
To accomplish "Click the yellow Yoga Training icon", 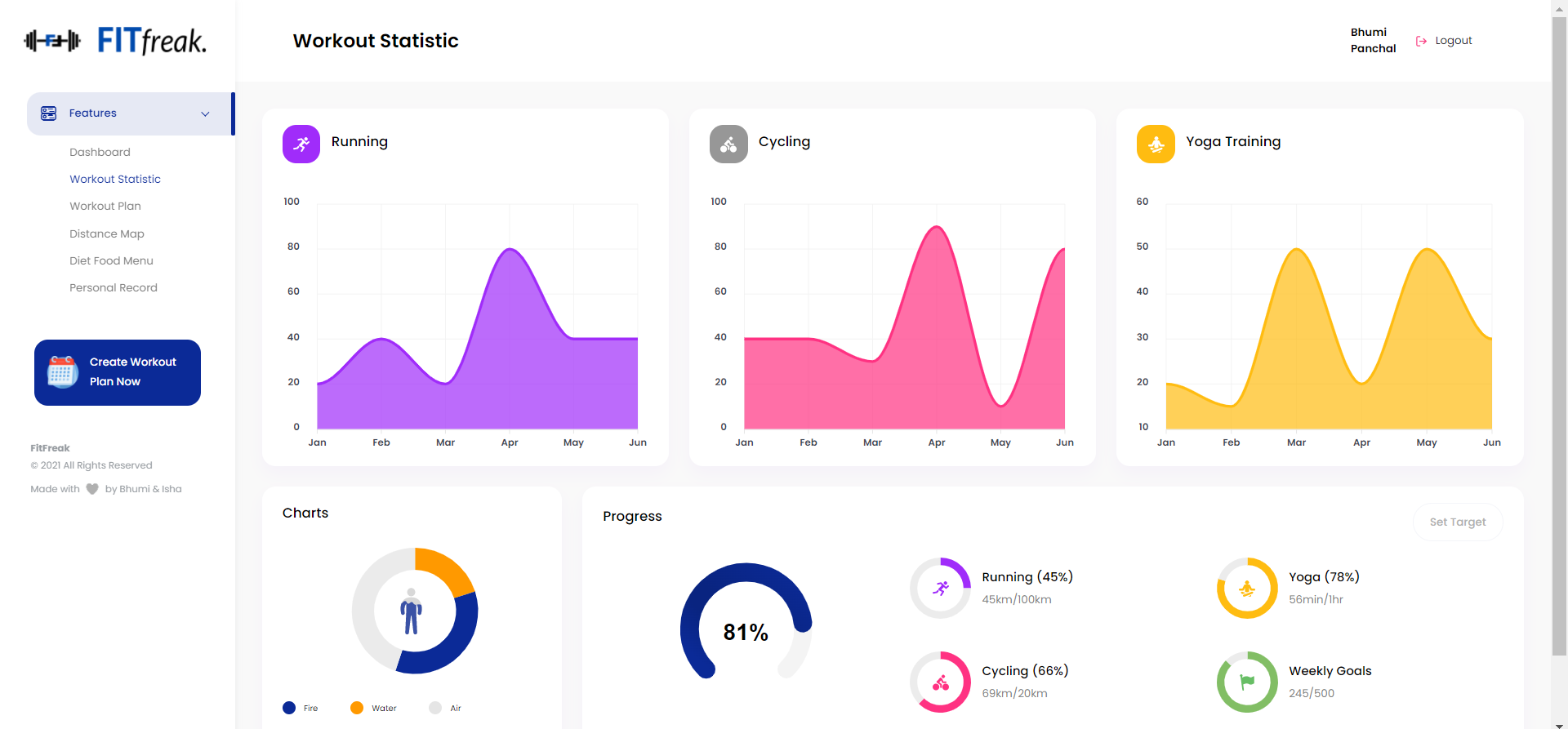I will 1156,144.
